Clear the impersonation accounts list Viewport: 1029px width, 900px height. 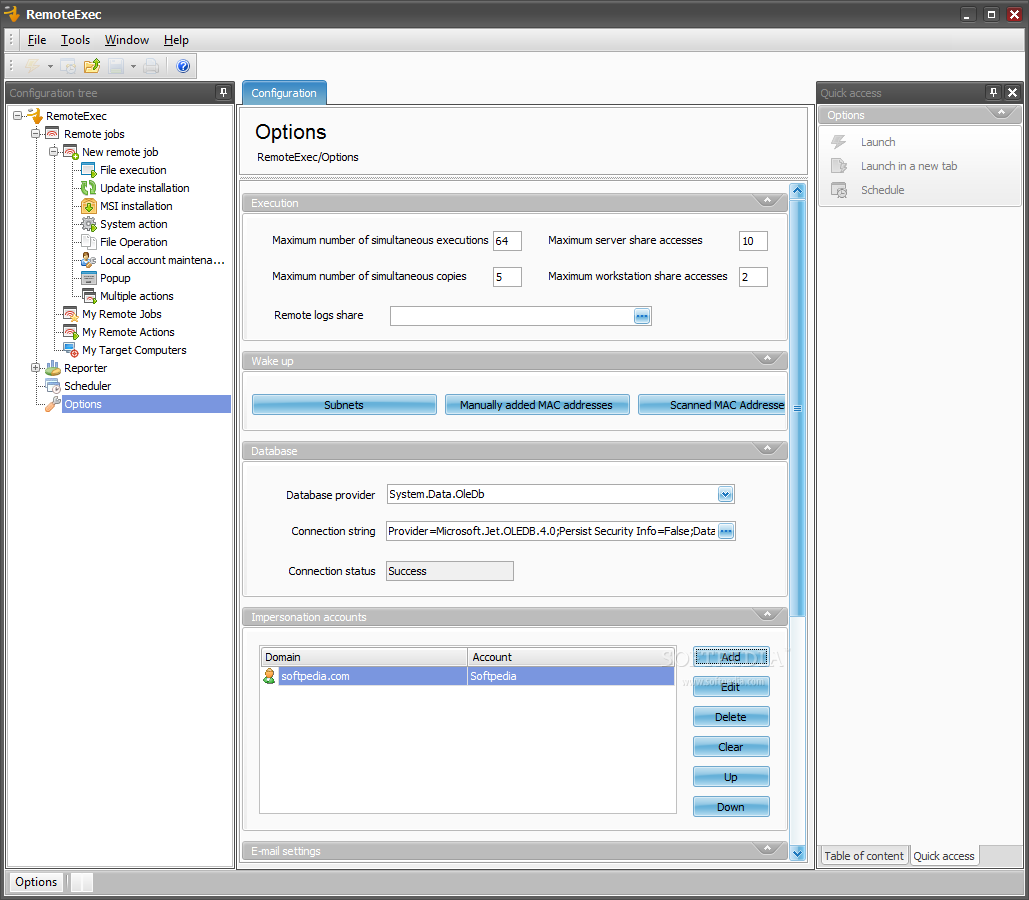click(731, 747)
